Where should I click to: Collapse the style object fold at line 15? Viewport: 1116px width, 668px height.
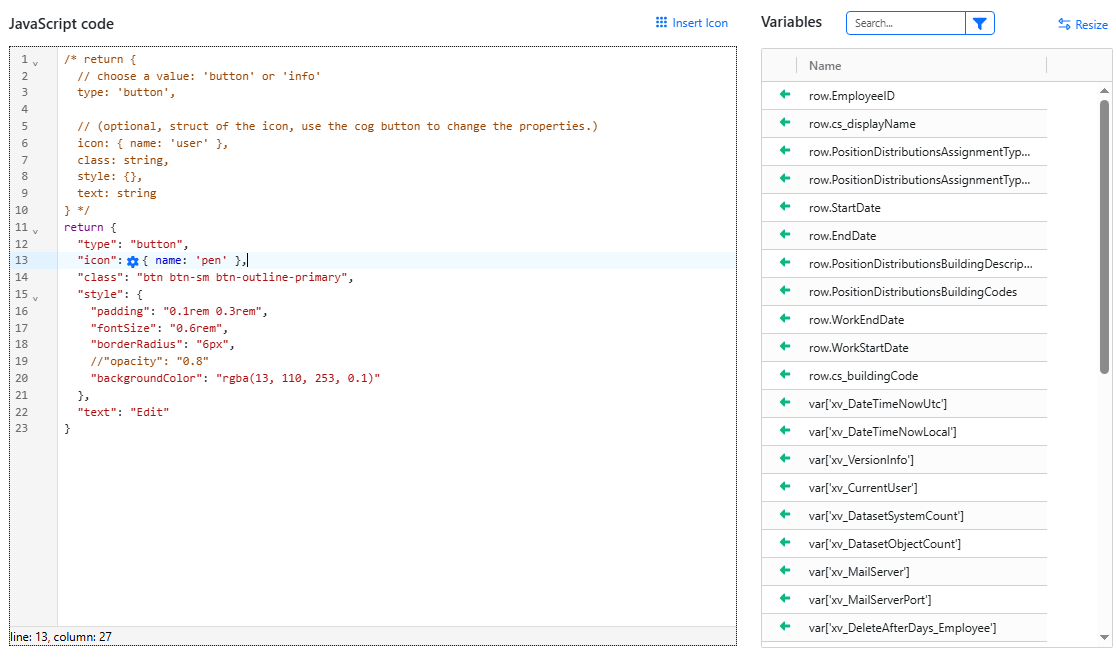36,297
